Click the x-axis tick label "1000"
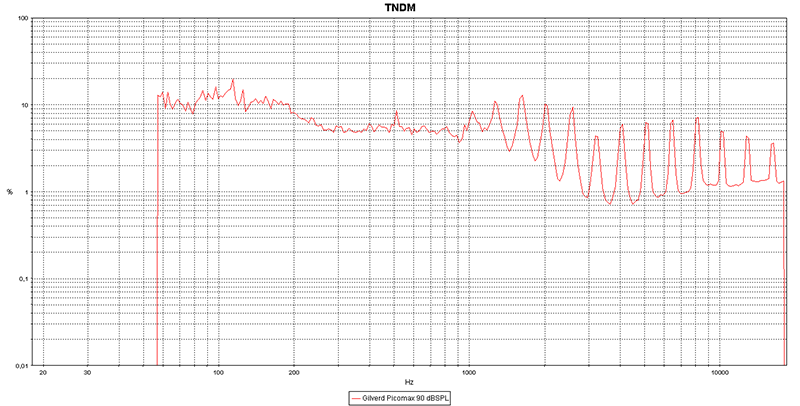This screenshot has height=406, width=800. (x=469, y=372)
